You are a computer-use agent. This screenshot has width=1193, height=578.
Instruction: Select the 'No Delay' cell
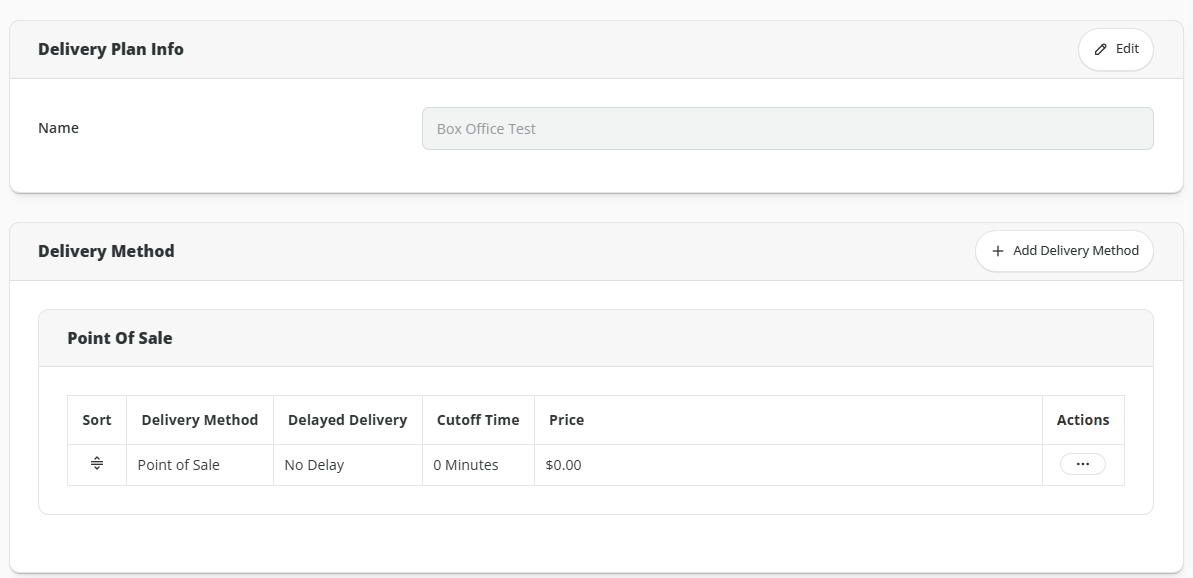coord(348,465)
